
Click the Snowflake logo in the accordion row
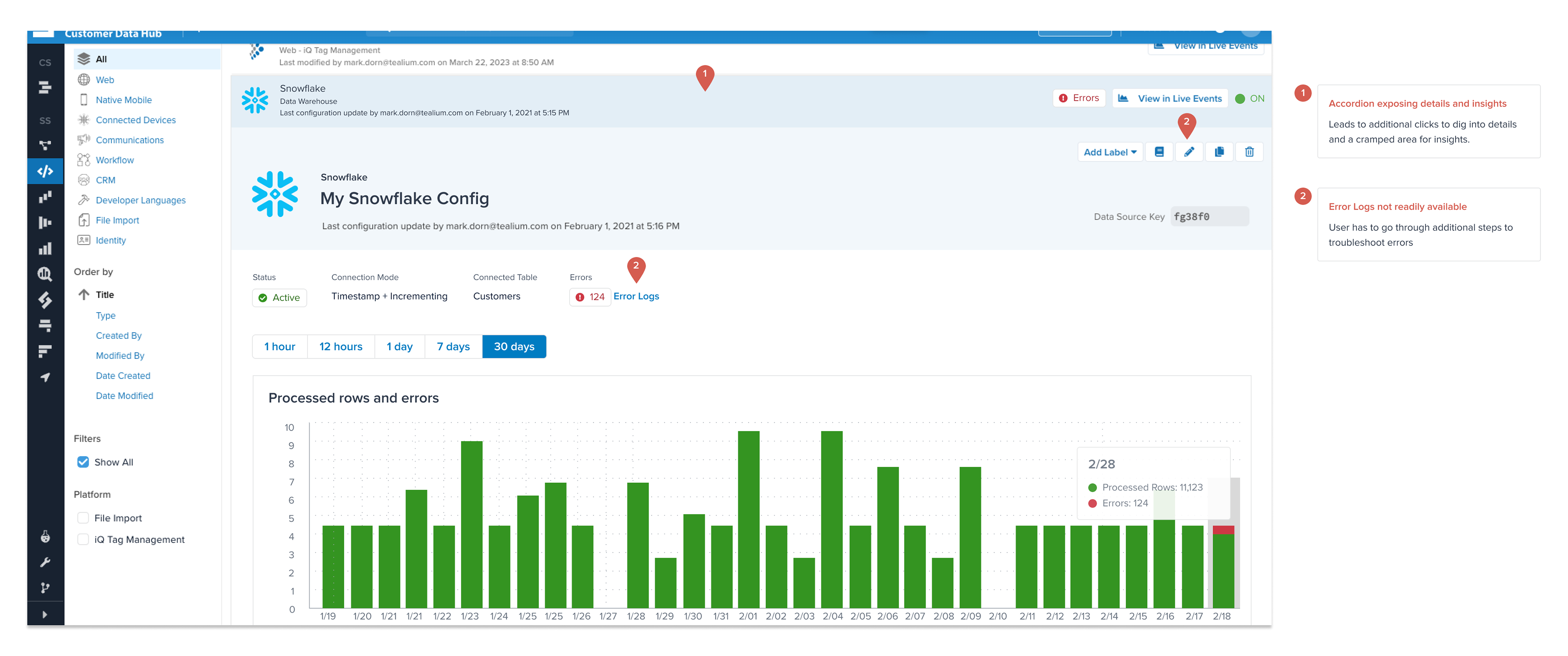pos(254,100)
